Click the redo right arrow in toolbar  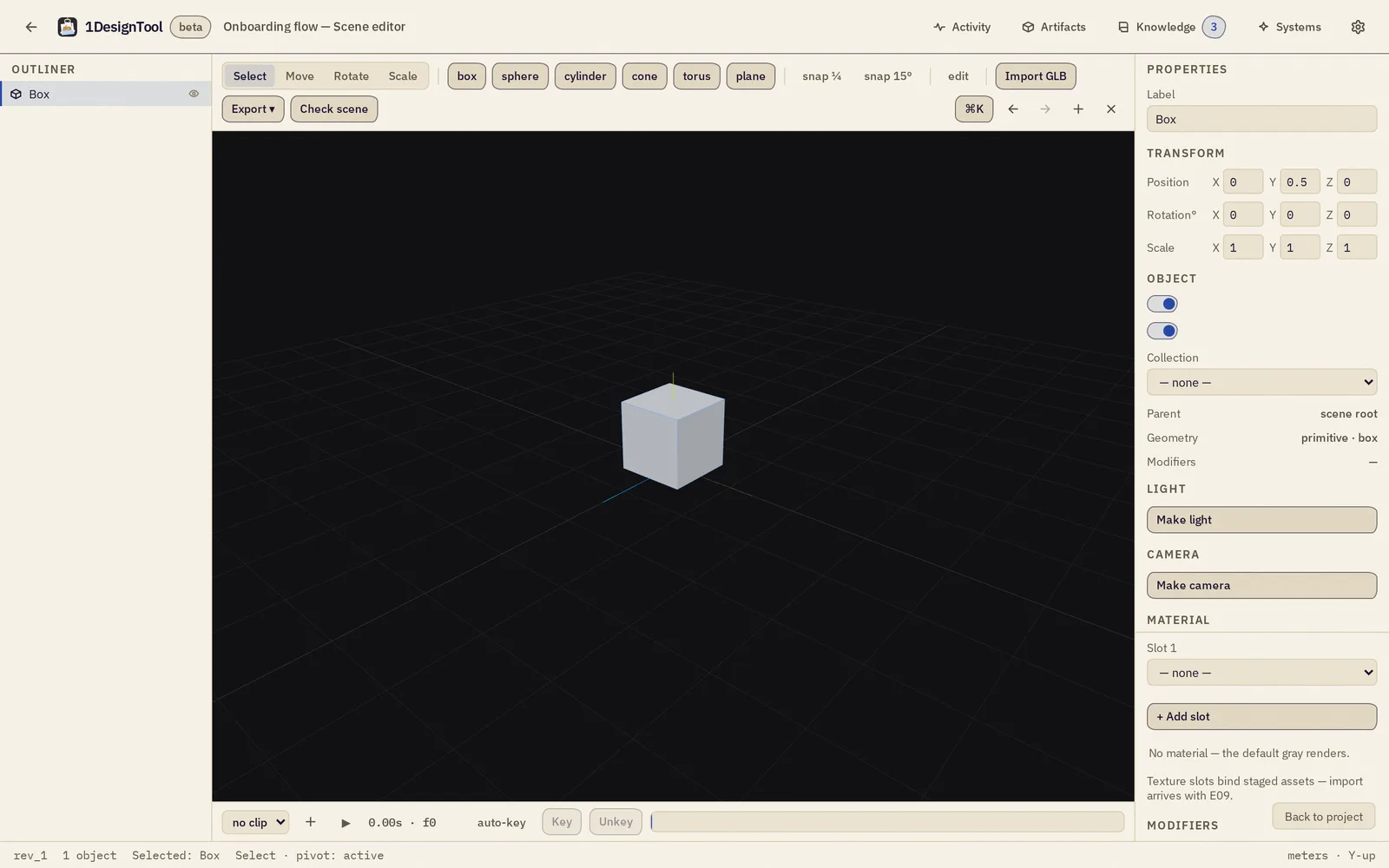[1045, 108]
